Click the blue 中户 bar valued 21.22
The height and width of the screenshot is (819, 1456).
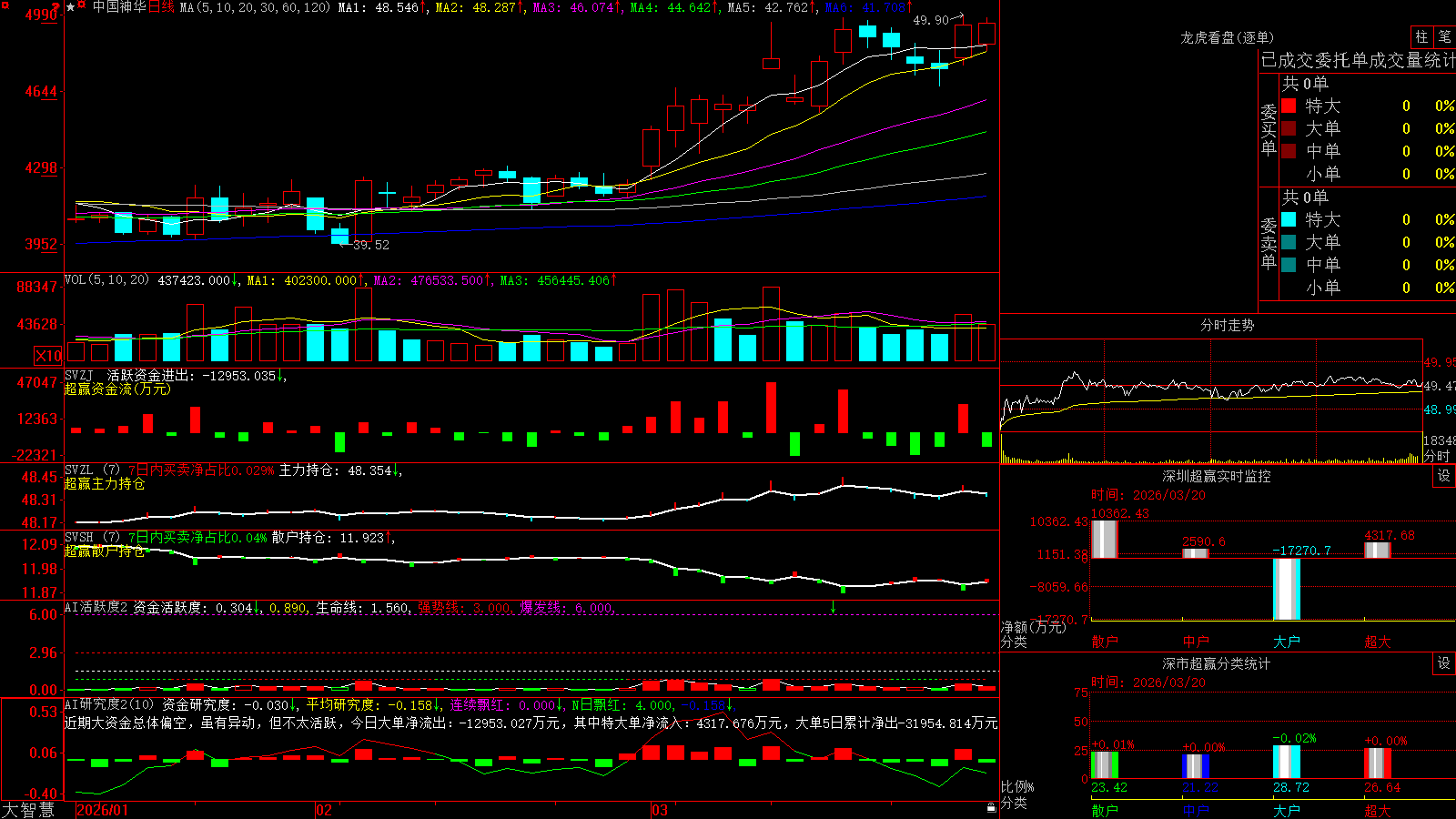point(1196,766)
